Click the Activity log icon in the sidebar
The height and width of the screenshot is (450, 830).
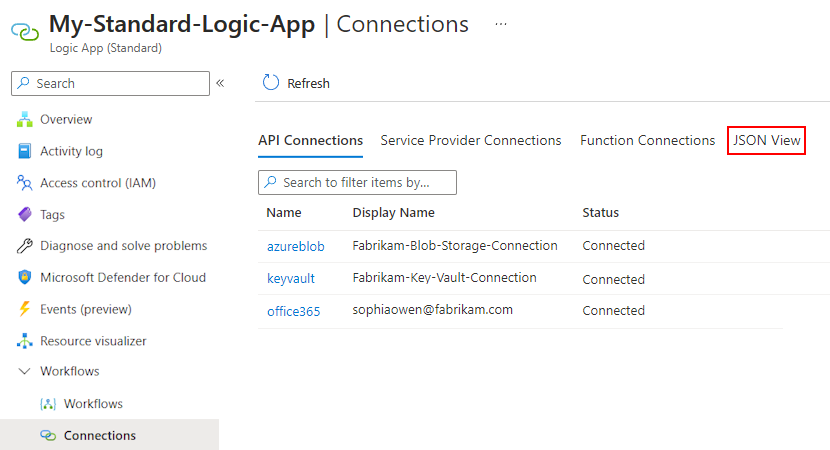(24, 151)
